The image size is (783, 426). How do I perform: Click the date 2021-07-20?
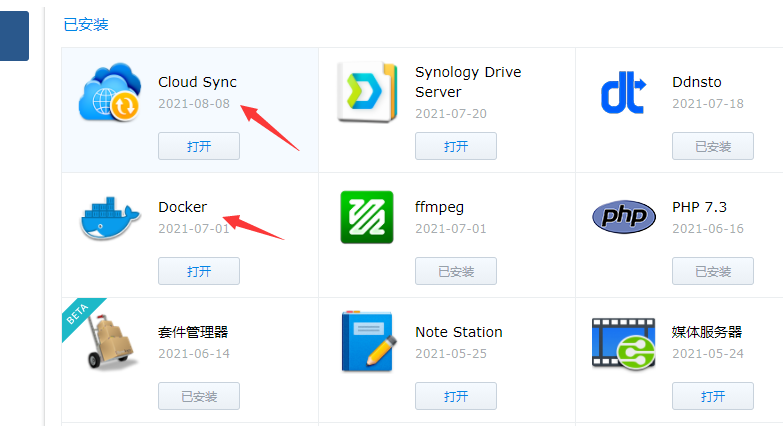tap(451, 113)
